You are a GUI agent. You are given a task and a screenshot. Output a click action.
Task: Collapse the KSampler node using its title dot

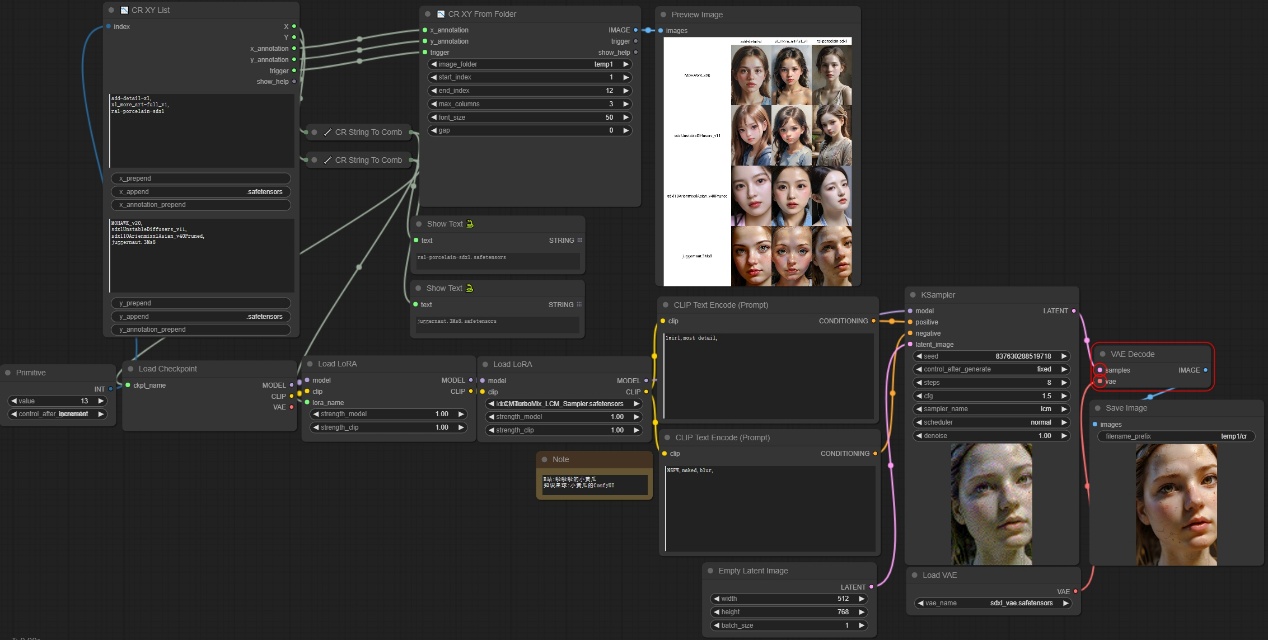click(912, 295)
